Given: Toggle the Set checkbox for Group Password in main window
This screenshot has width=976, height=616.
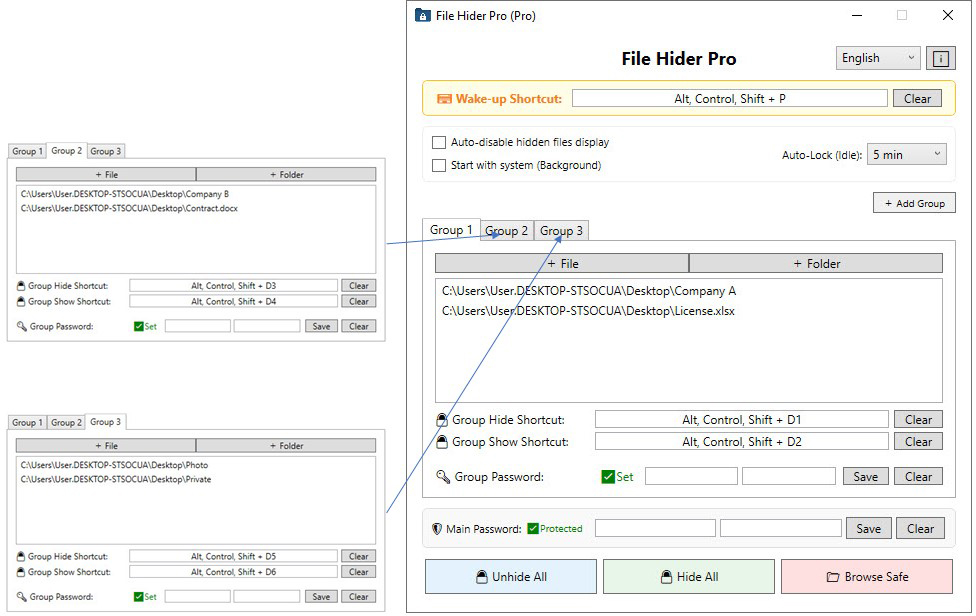Looking at the screenshot, I should [x=608, y=477].
